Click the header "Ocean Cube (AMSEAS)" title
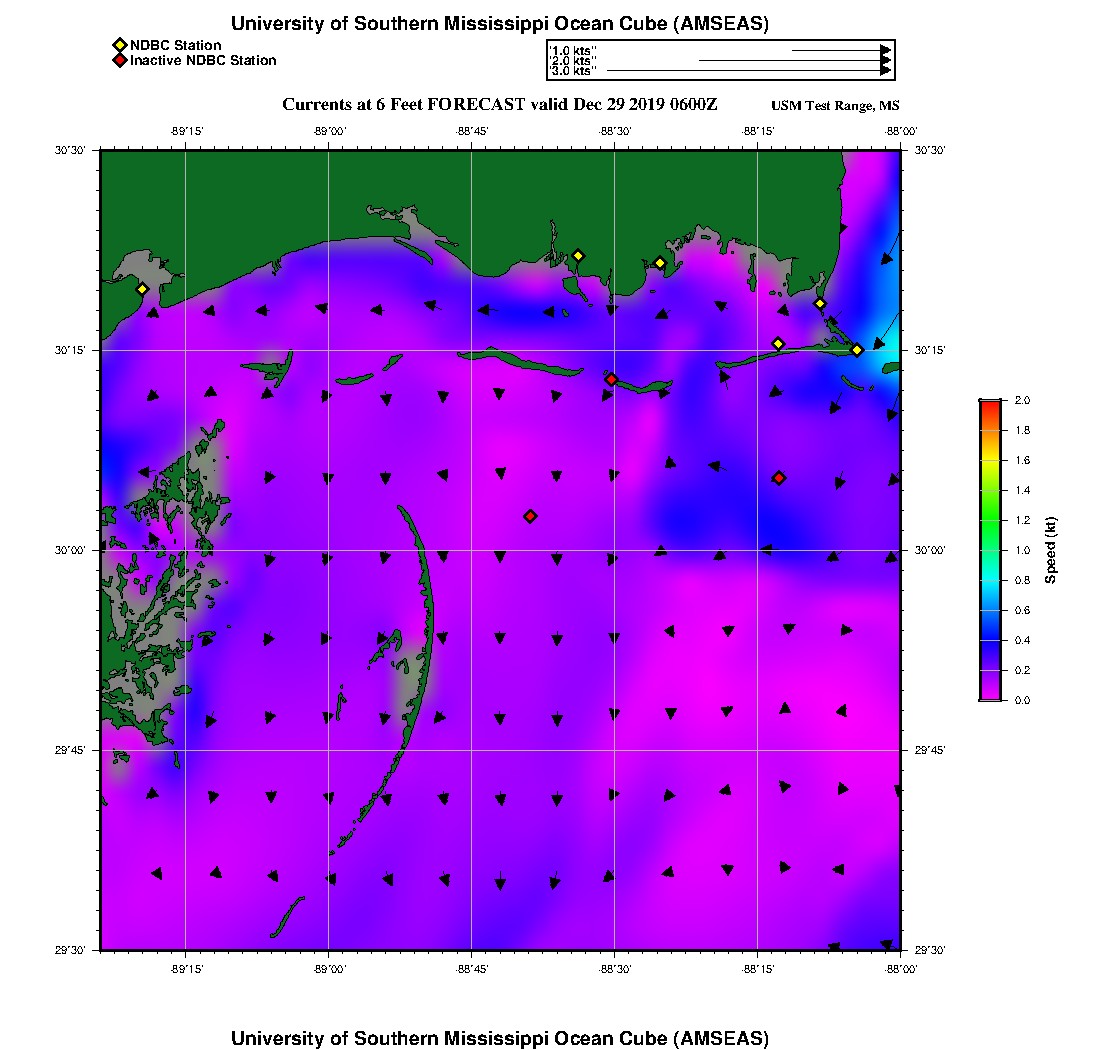This screenshot has height=1050, width=1100. pos(499,23)
